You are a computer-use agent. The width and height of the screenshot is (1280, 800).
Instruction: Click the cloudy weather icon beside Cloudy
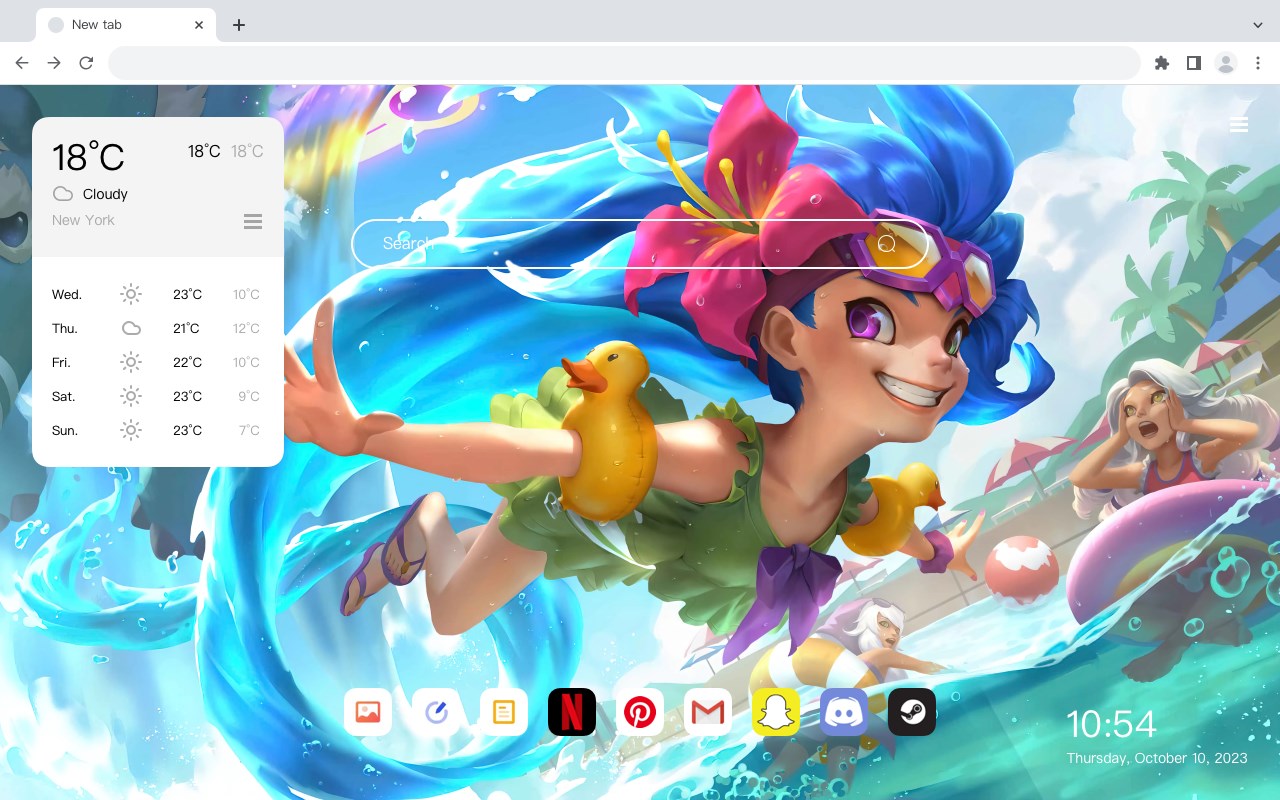click(63, 194)
